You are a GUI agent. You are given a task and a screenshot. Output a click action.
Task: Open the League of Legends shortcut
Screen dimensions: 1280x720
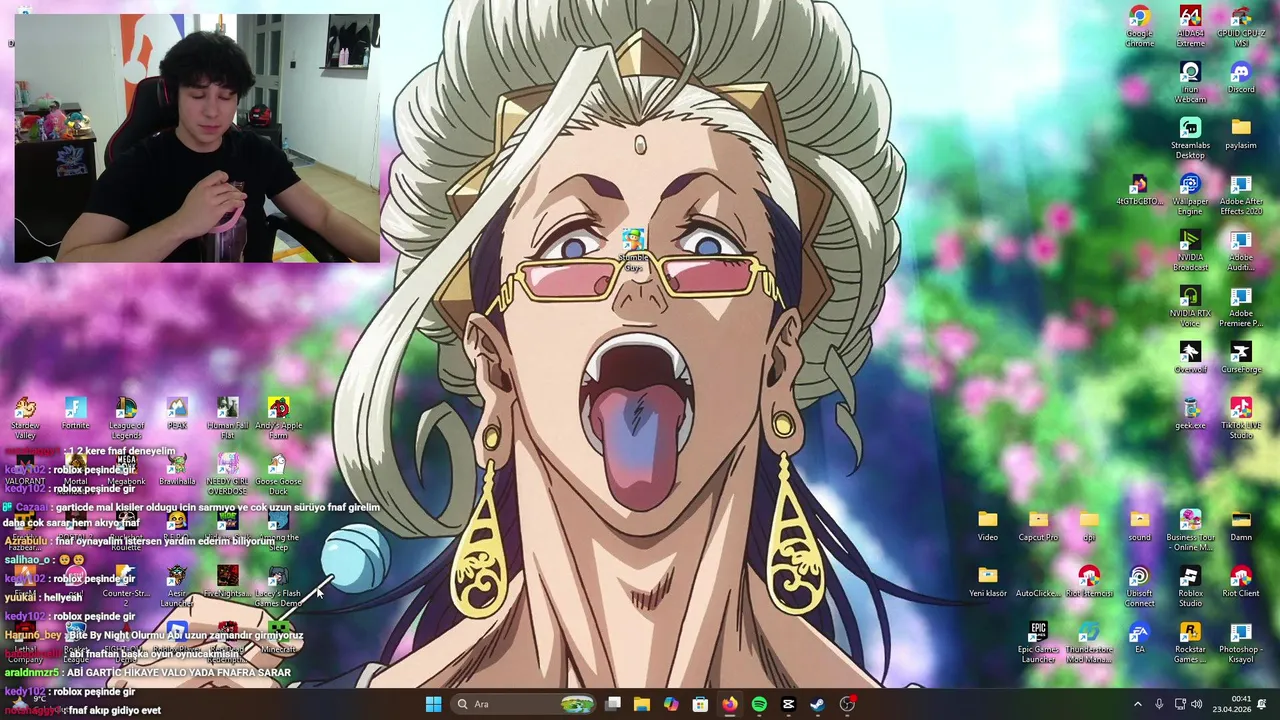tap(126, 419)
